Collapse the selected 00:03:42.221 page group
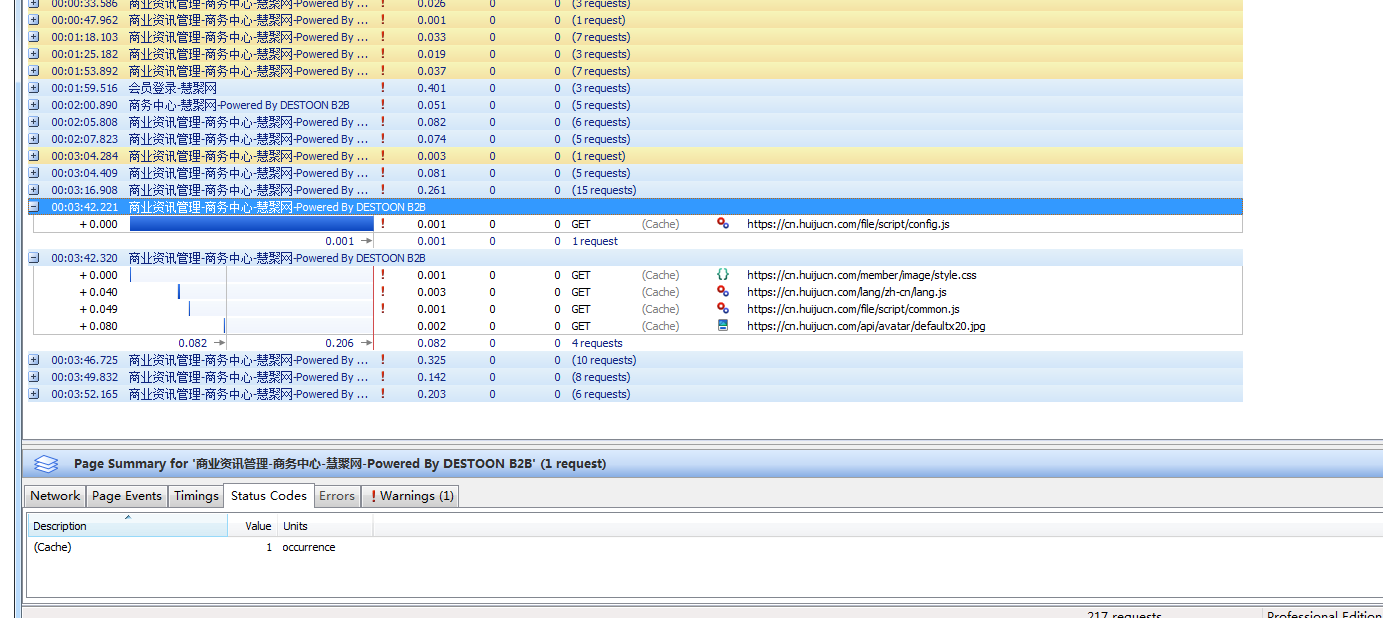The width and height of the screenshot is (1383, 618). [x=34, y=207]
